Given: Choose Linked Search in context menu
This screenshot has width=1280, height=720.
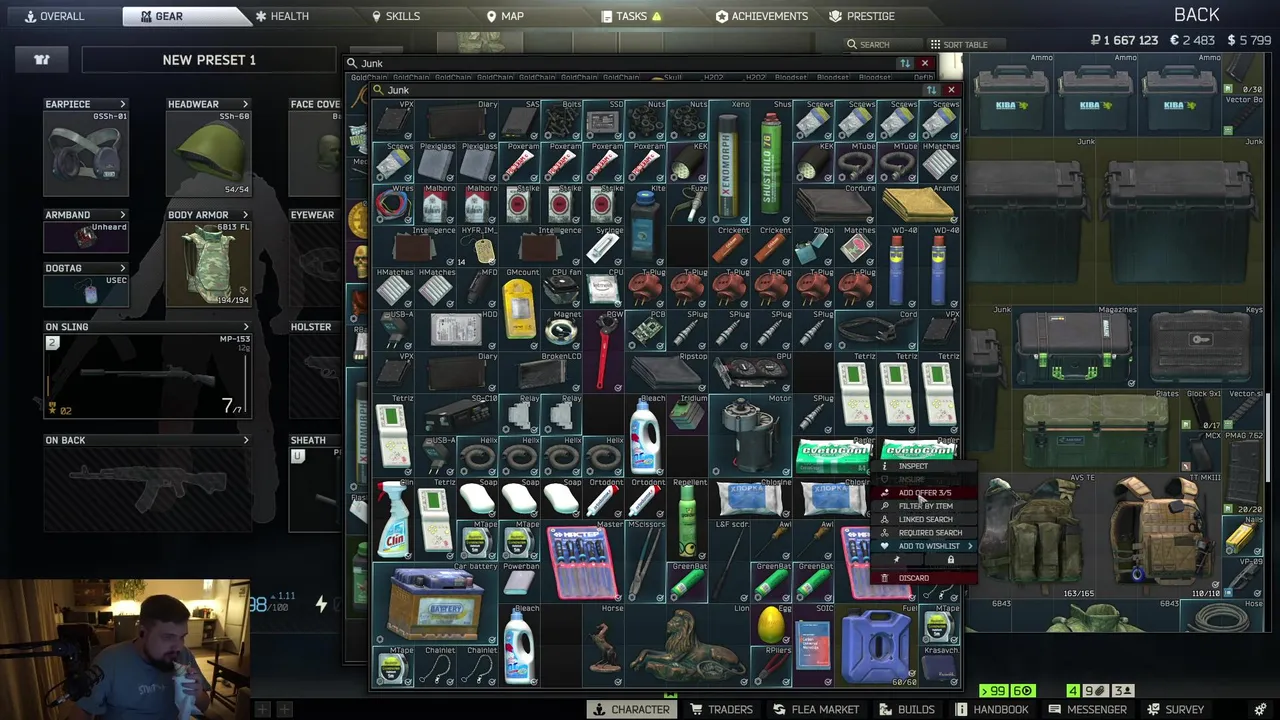Looking at the screenshot, I should 925,519.
